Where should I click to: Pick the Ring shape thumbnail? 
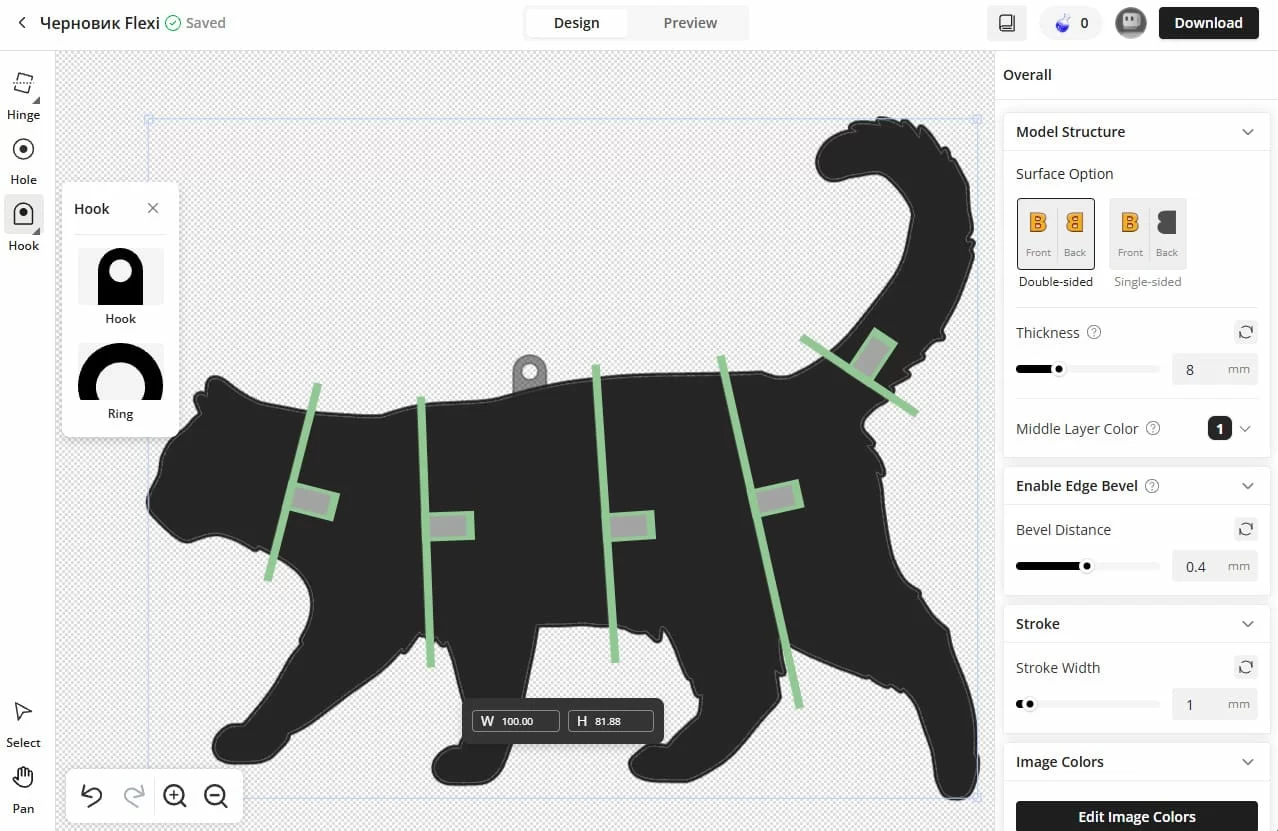click(120, 372)
